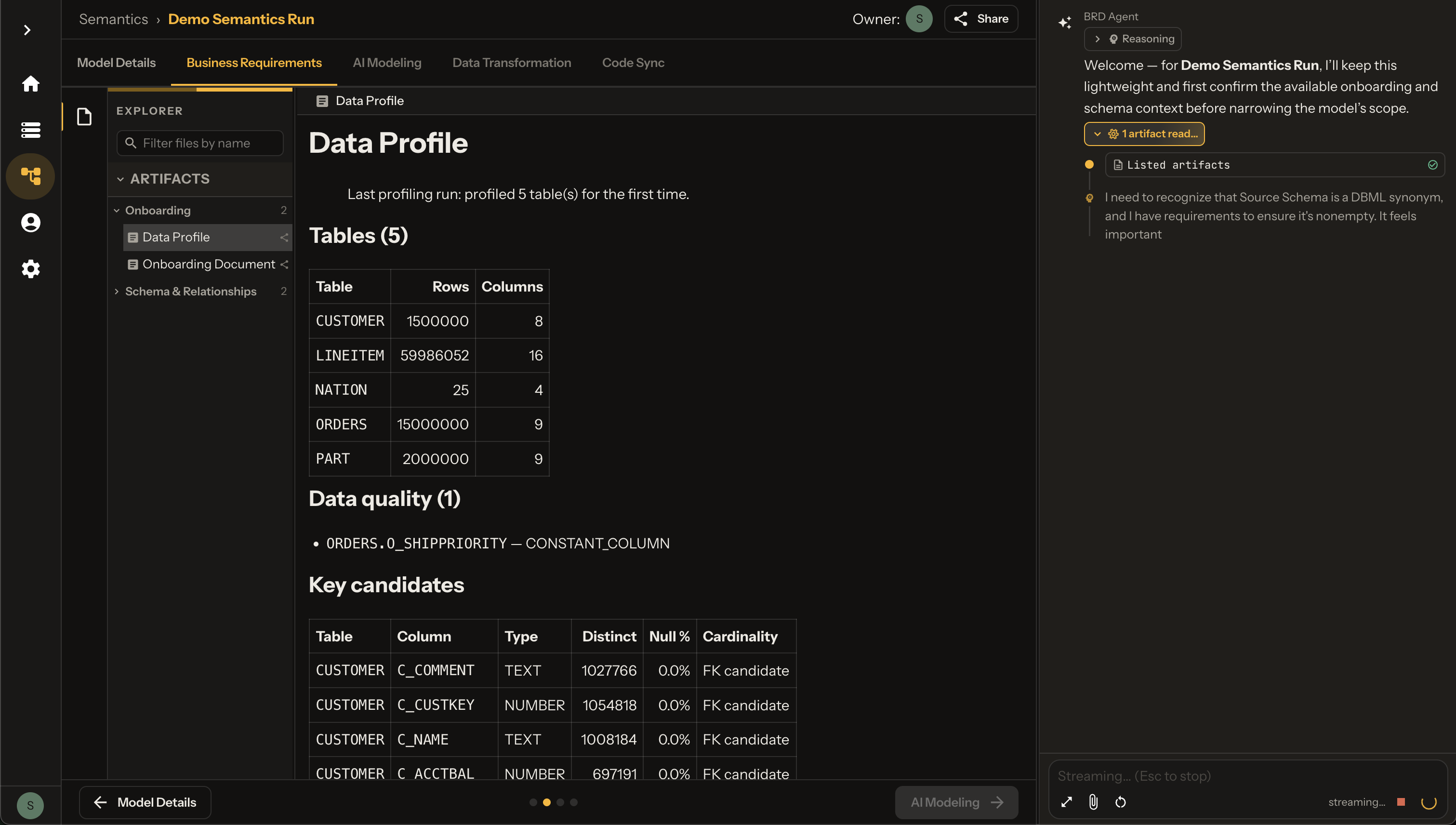Screen dimensions: 1456x825
Task: Proceed with the AI Modeling next button
Action: [956, 802]
